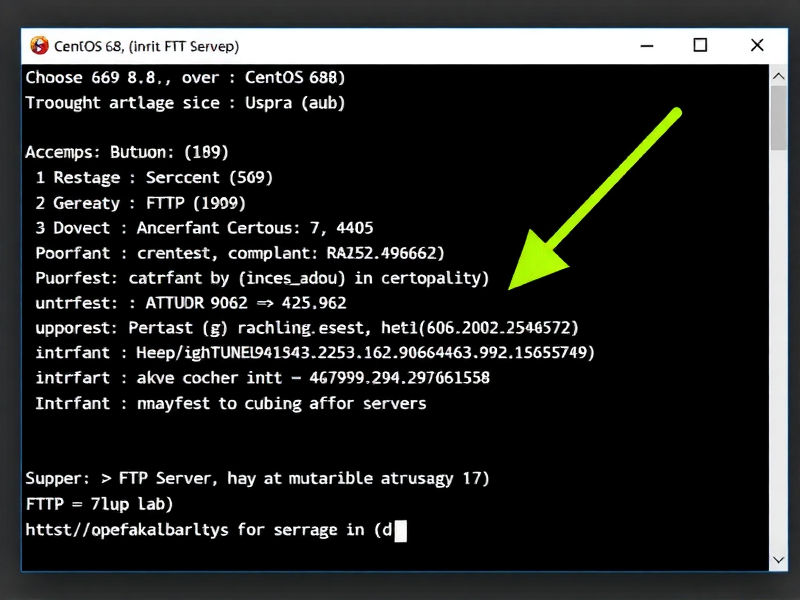Click the scroll down arrow on the scrollbar

pos(779,560)
